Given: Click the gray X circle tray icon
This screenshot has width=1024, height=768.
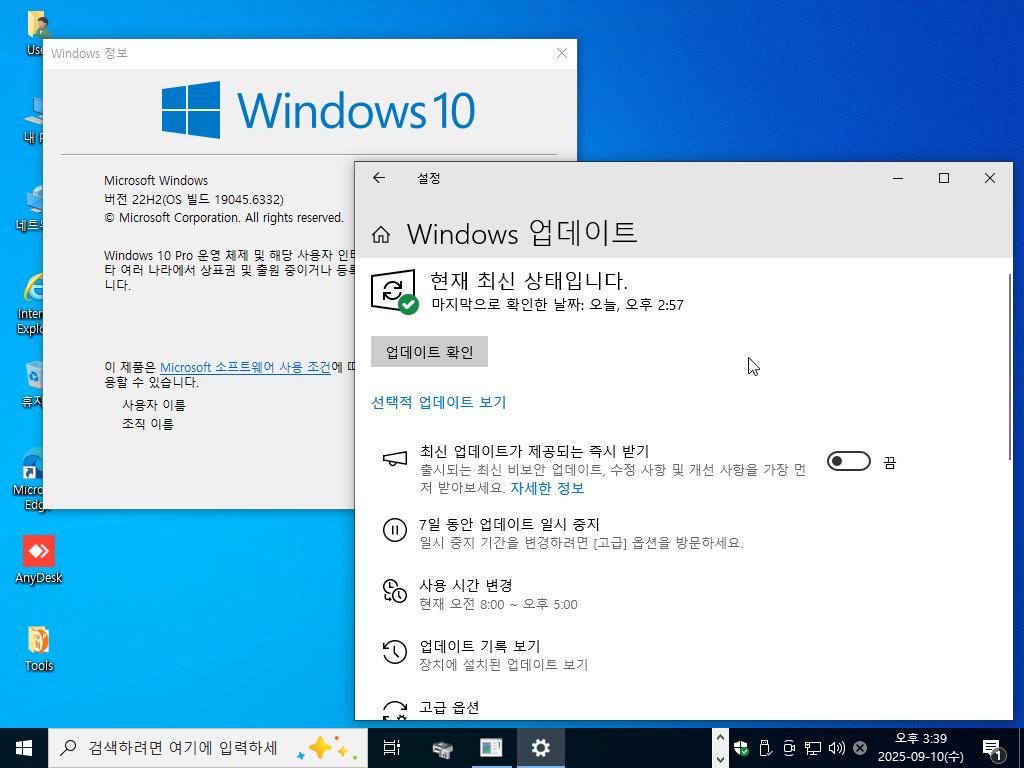Looking at the screenshot, I should tap(861, 748).
